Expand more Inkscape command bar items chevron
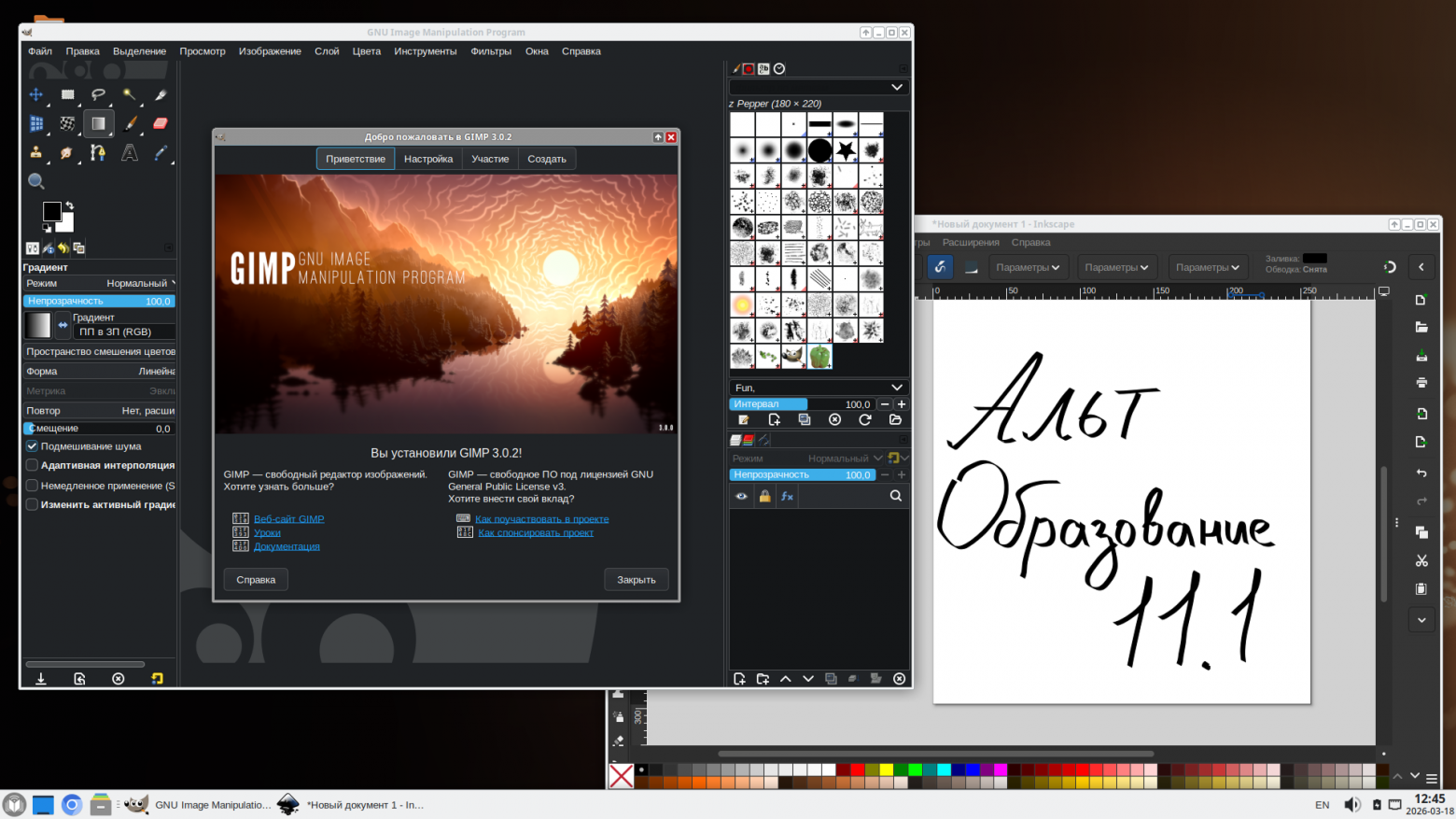Image resolution: width=1456 pixels, height=819 pixels. (x=1421, y=620)
